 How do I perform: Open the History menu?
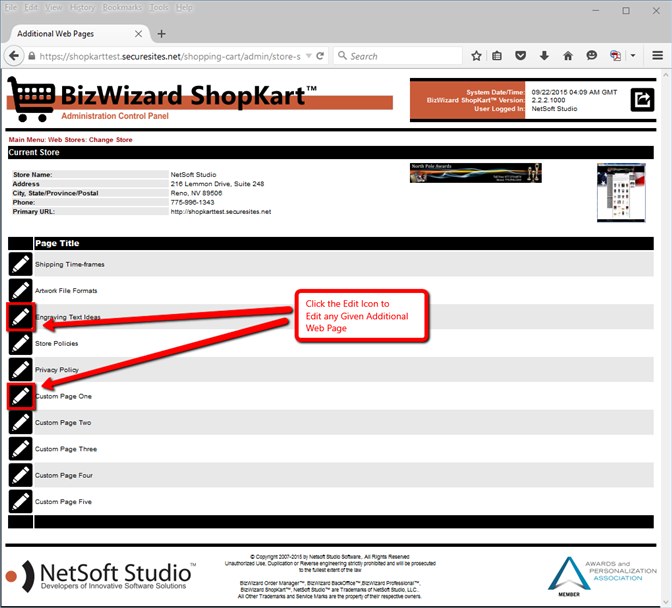pos(82,8)
